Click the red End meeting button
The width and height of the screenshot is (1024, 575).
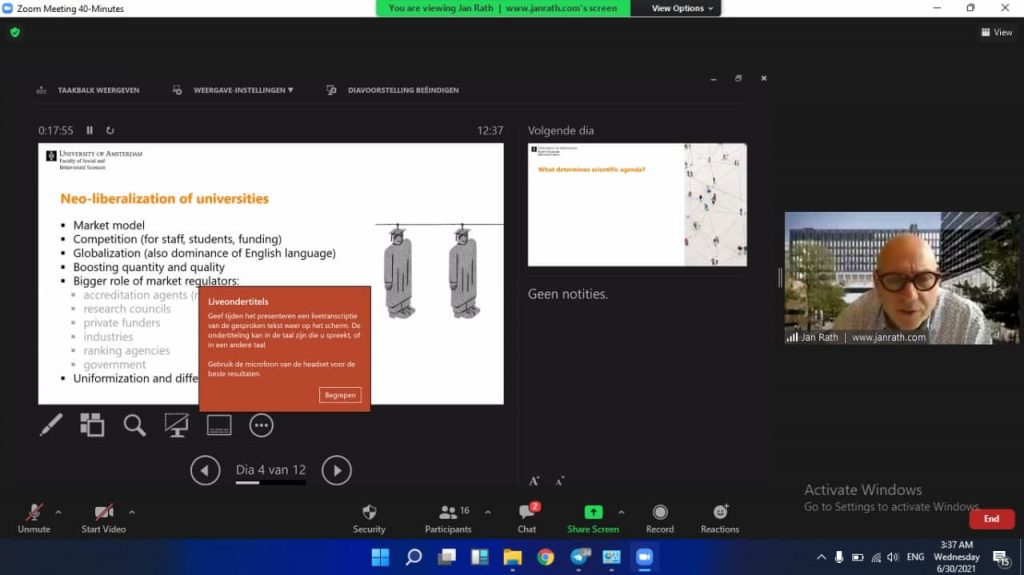[x=991, y=519]
